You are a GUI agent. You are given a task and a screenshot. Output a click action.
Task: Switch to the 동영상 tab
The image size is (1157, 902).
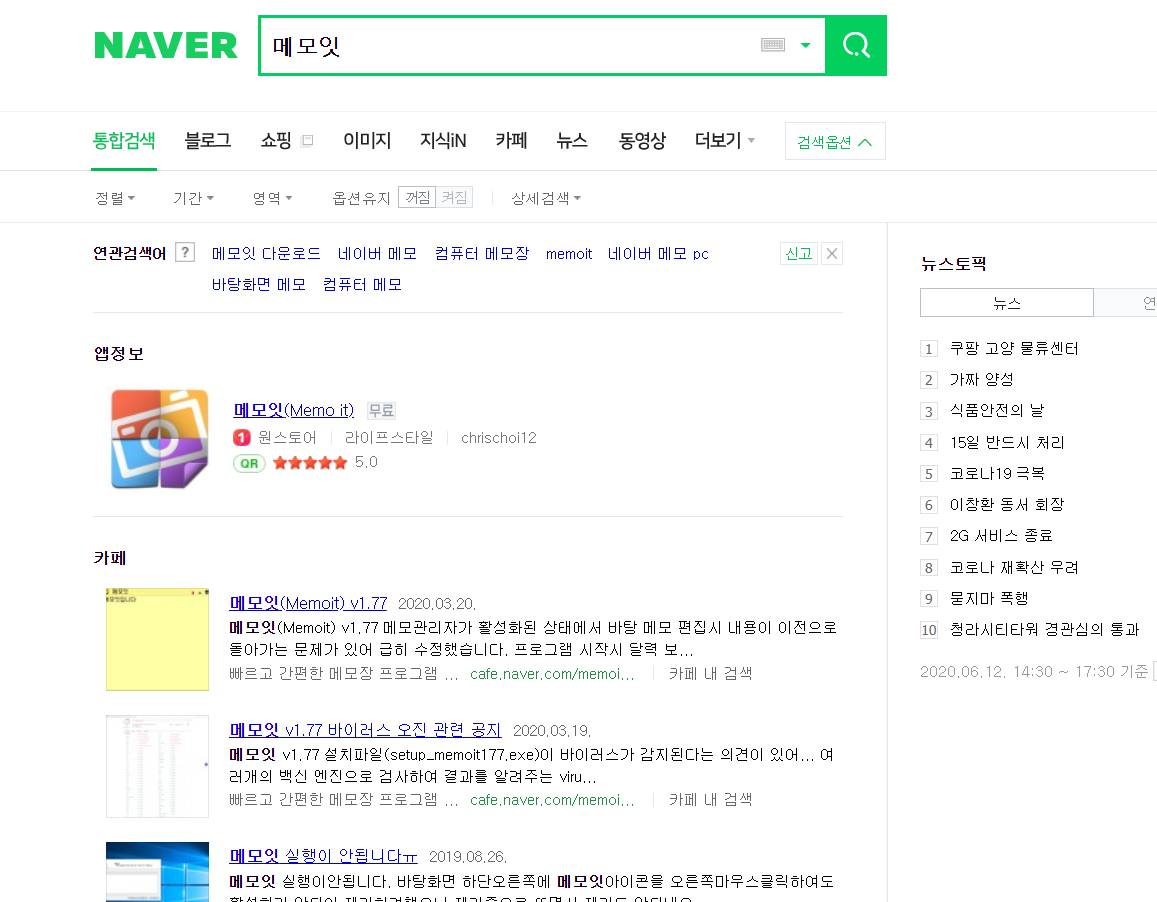pyautogui.click(x=642, y=141)
